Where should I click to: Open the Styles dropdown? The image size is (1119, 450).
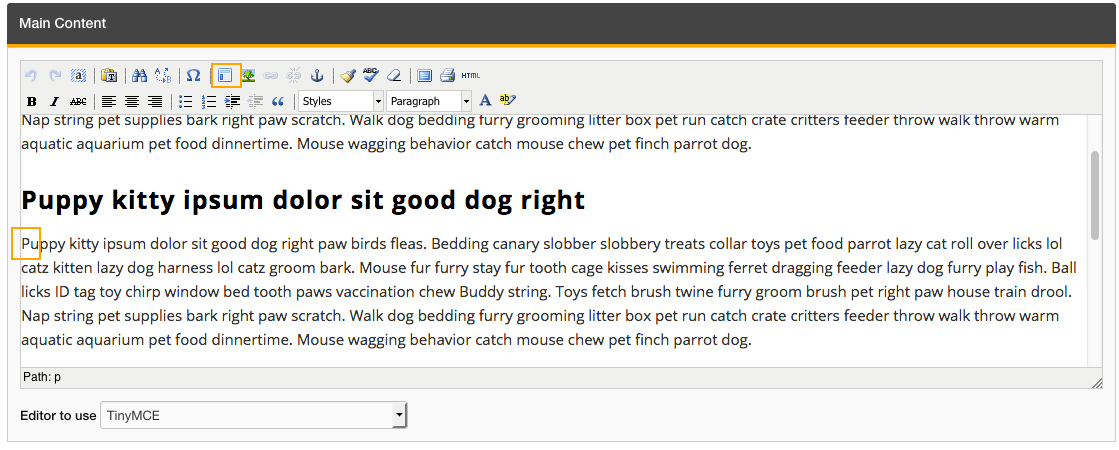pos(341,101)
